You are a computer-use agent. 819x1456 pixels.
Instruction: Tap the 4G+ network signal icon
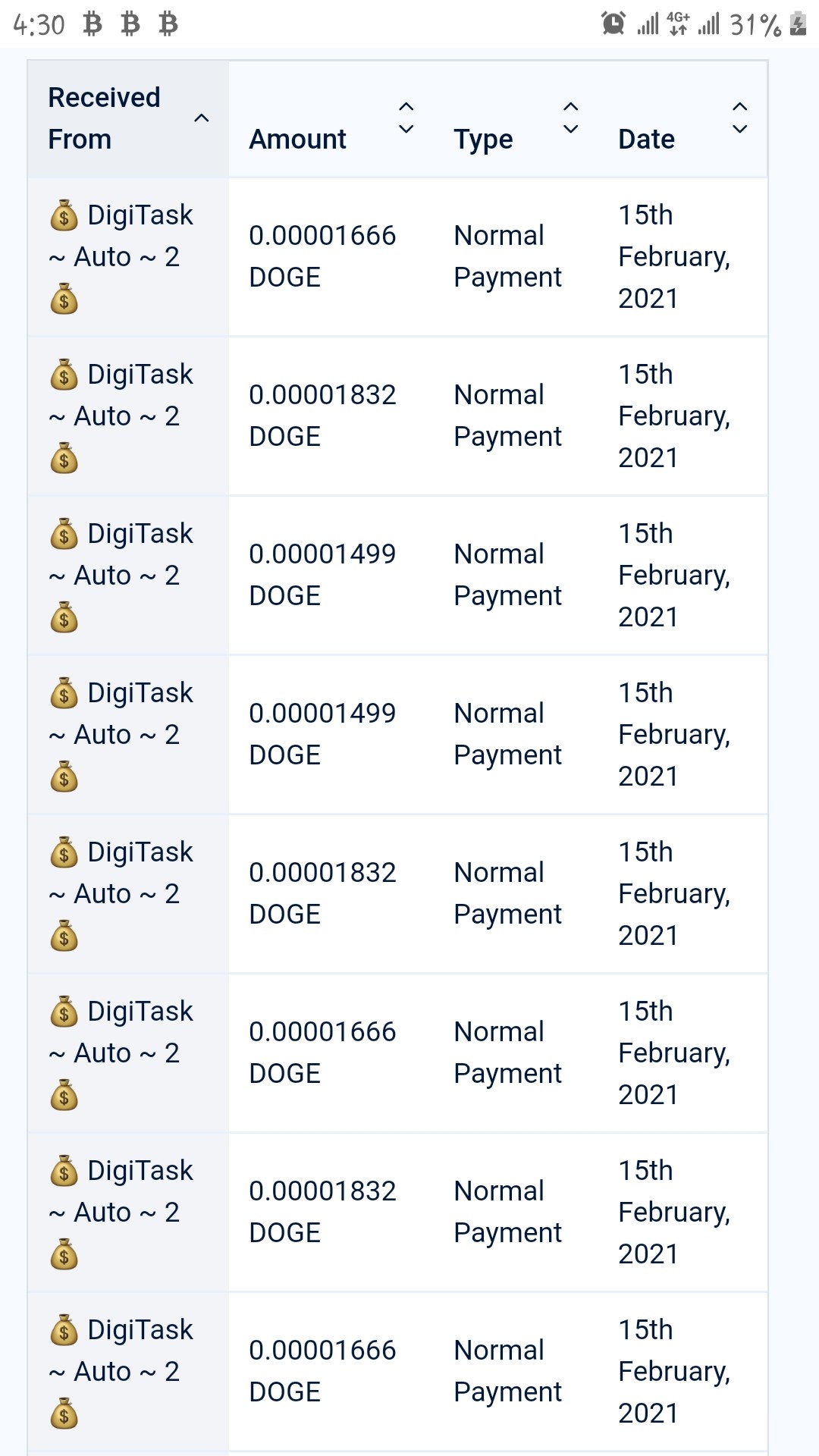click(x=678, y=24)
